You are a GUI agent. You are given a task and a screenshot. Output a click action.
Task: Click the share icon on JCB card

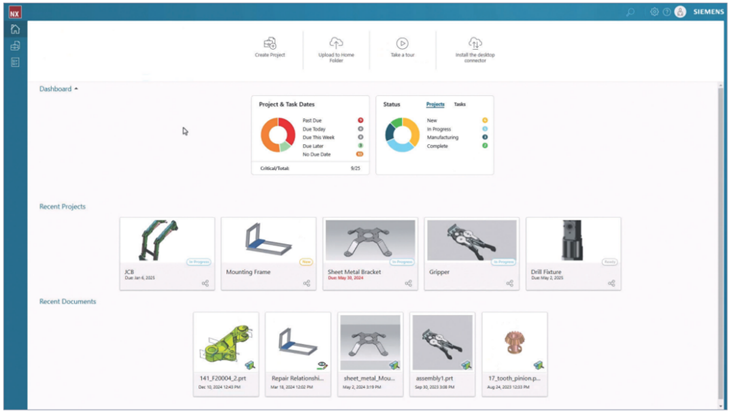pos(205,283)
